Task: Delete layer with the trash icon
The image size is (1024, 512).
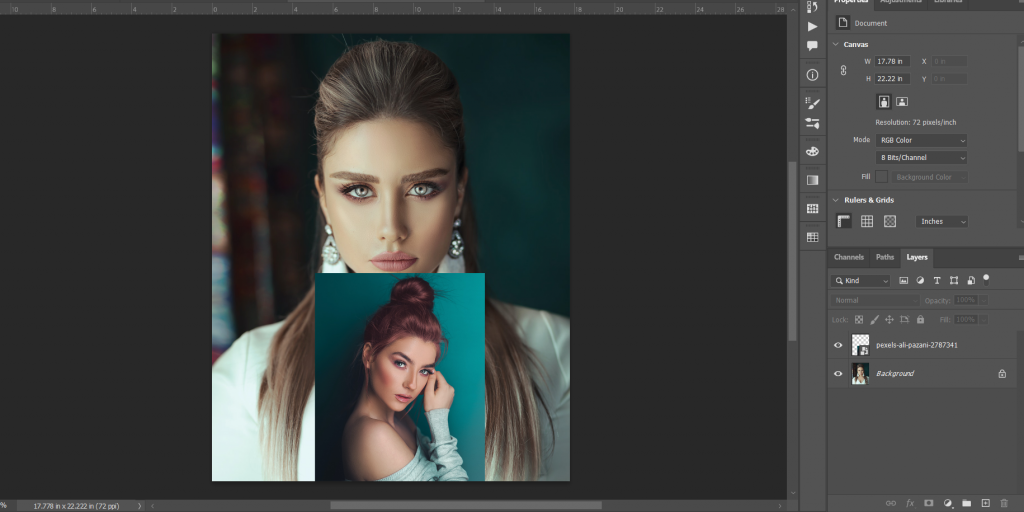Action: [1004, 504]
